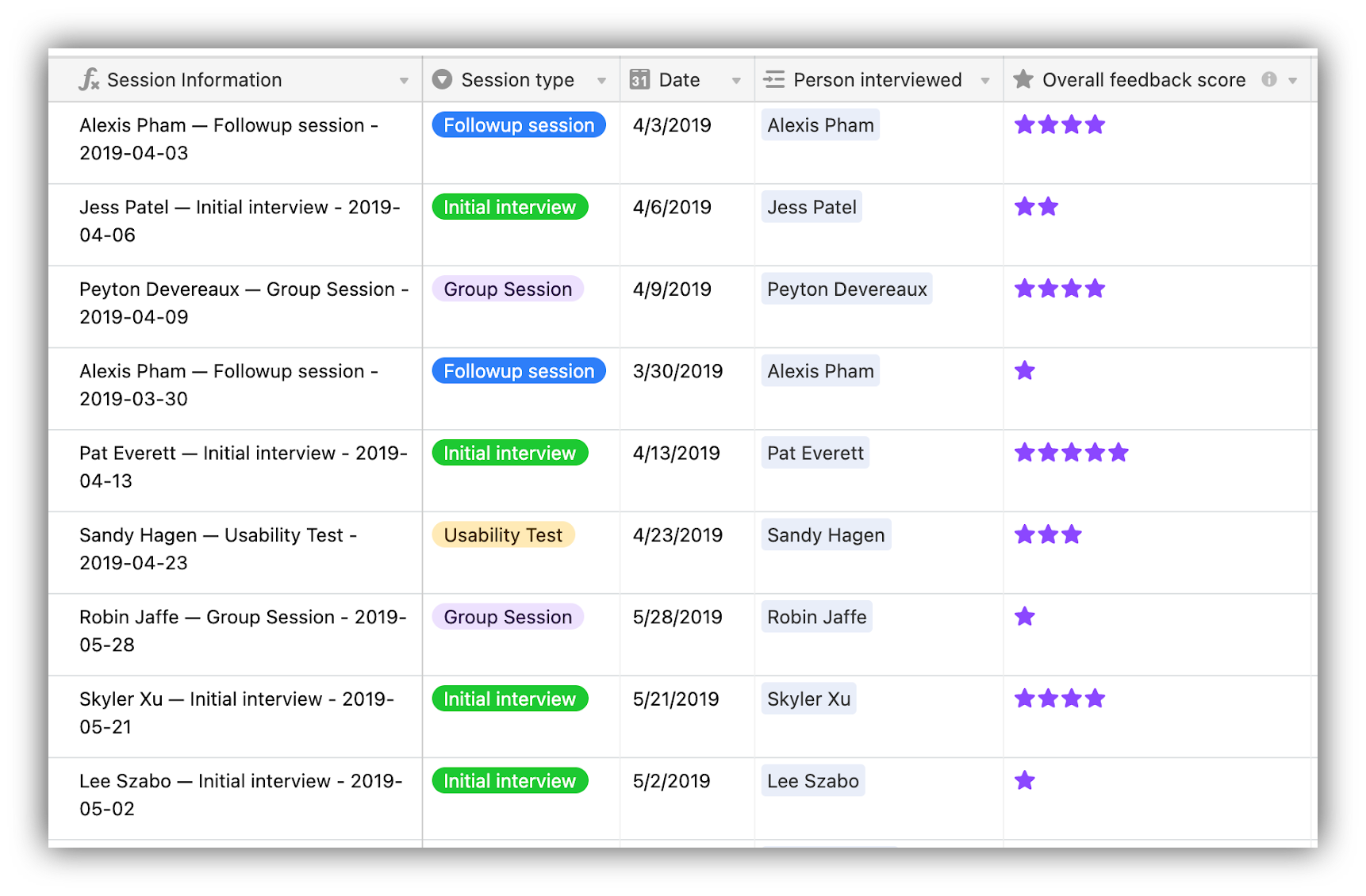Select the 'Alexis Pham — Followup session - 2019-03-30' cell
The image size is (1366, 896).
click(235, 389)
